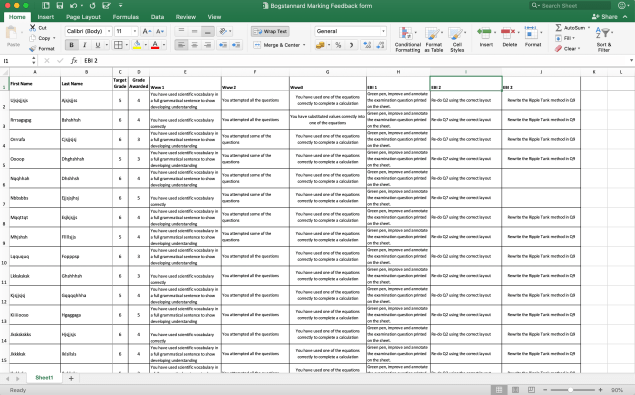Screen dimensions: 635x395
Task: Expand the AutoSum dropdown arrow
Action: tap(589, 28)
